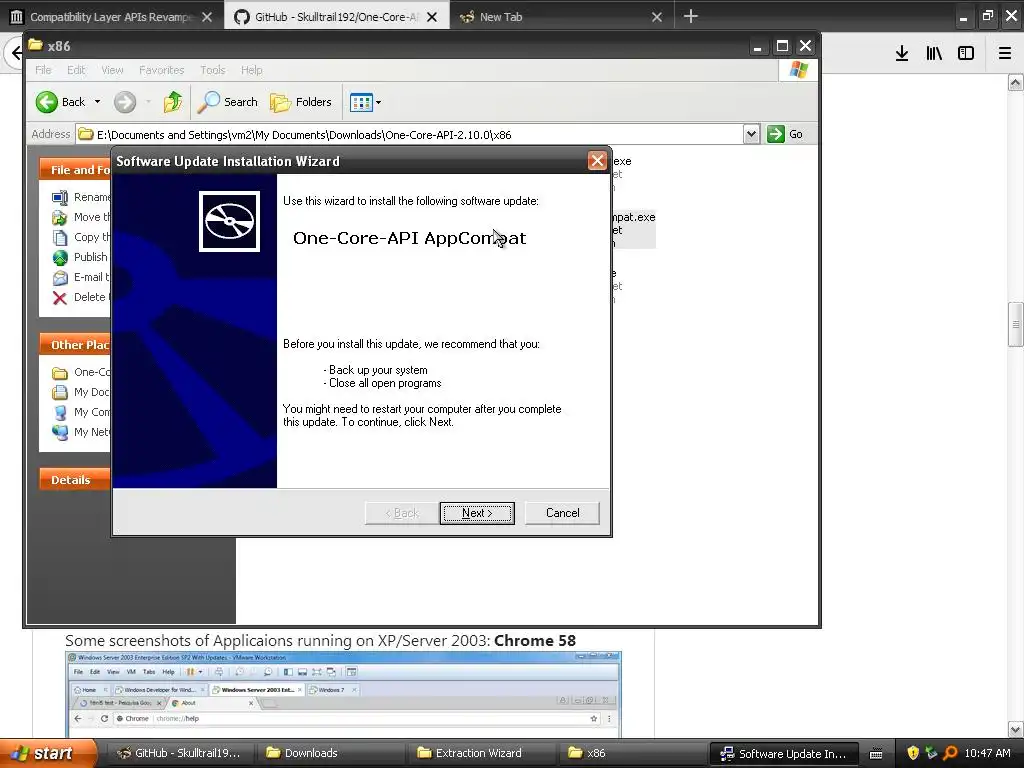
Task: Open the Views dropdown button
Action: (x=365, y=102)
